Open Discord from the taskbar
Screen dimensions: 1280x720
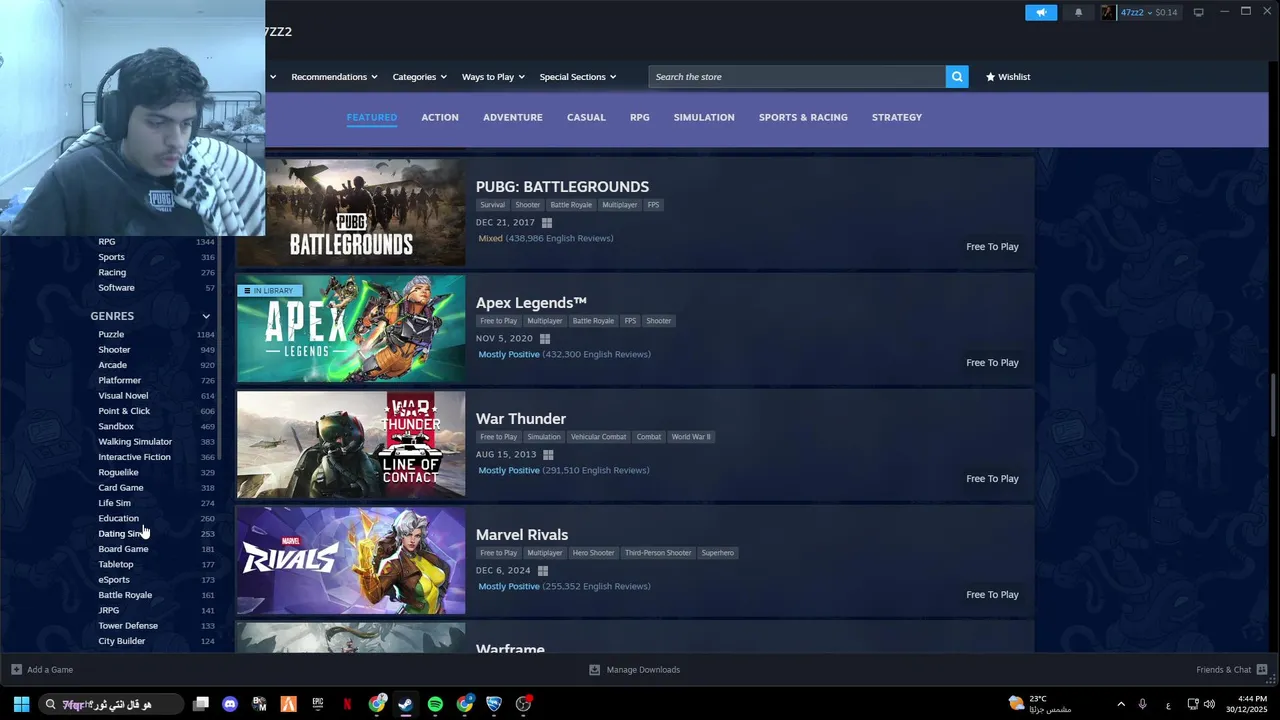pos(230,704)
